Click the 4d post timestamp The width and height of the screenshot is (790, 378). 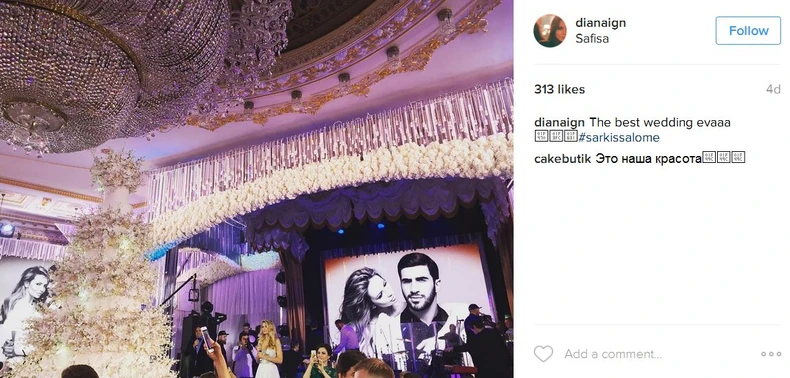click(773, 90)
